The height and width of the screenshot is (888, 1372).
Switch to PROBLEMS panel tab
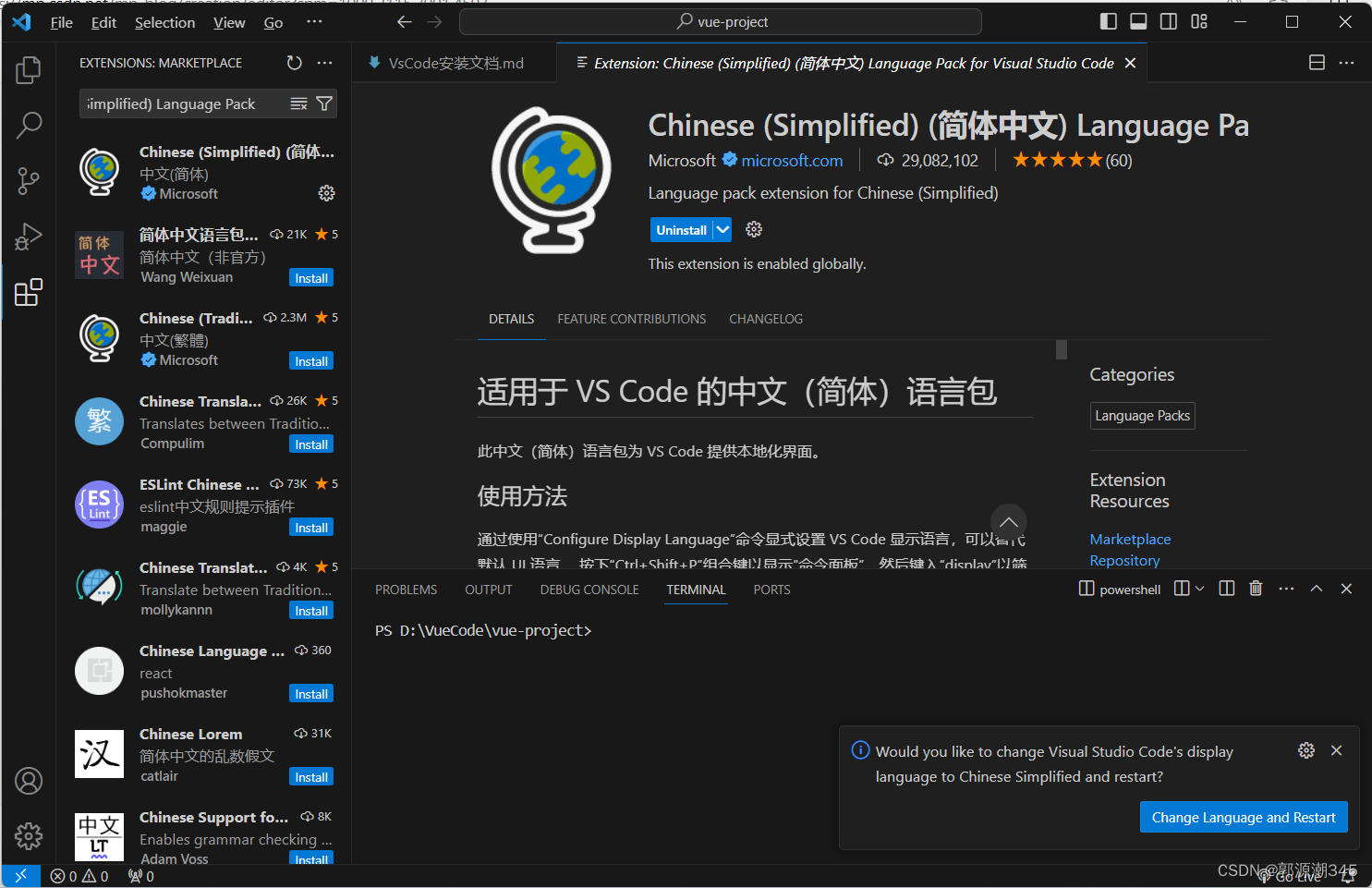[406, 590]
